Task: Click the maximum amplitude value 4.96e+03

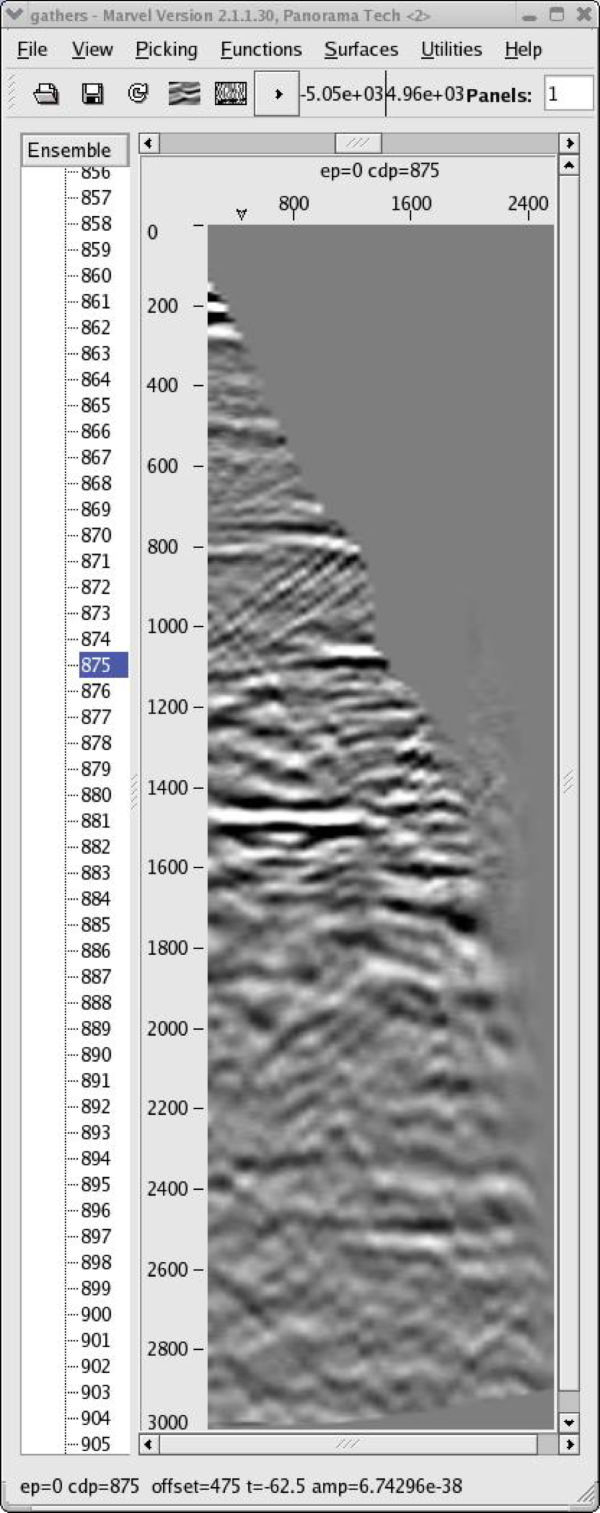Action: [x=426, y=94]
